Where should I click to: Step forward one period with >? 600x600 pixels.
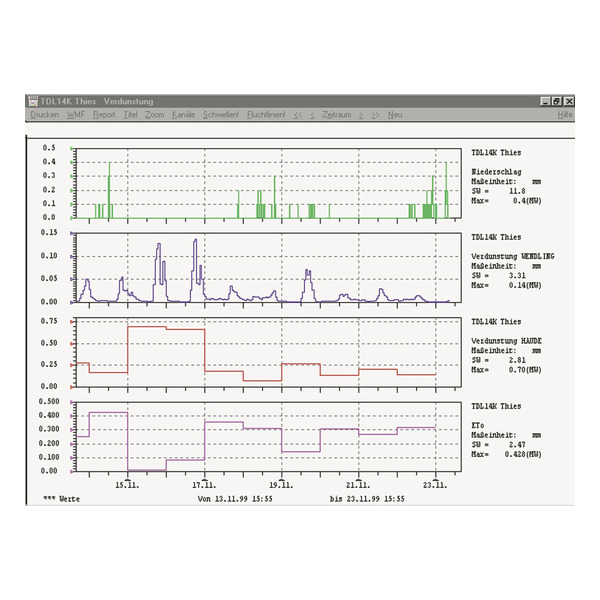(361, 115)
